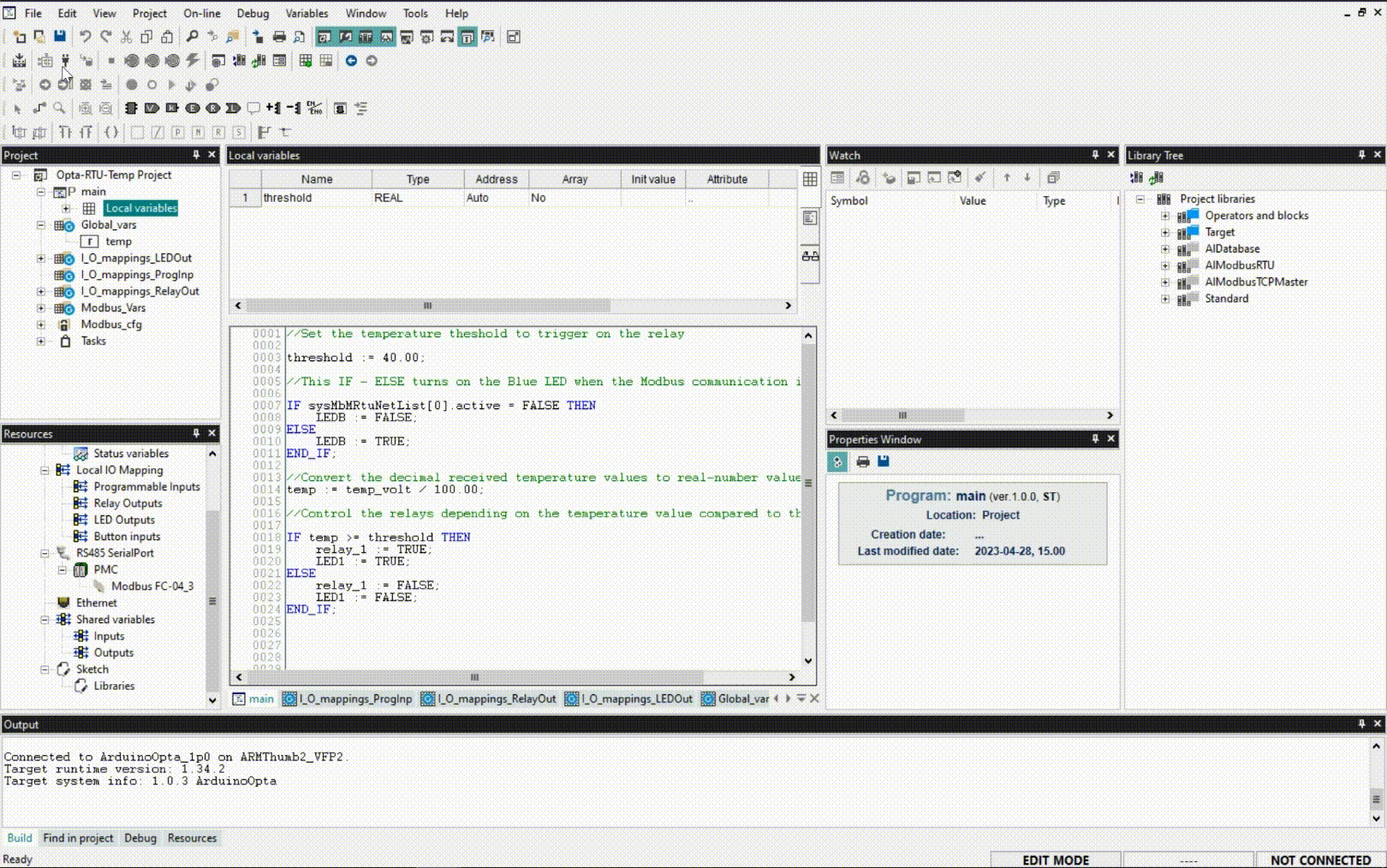
Task: Select Relay Outputs in Resources tree
Action: [128, 503]
